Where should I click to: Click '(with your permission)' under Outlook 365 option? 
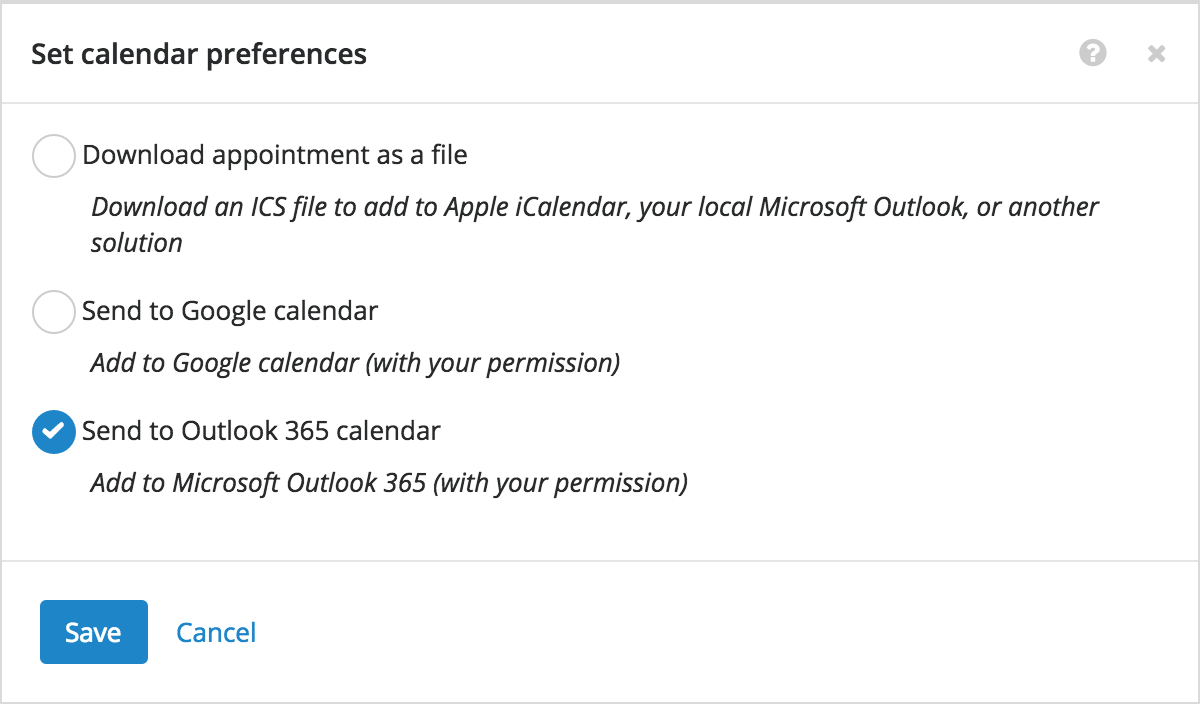(561, 482)
